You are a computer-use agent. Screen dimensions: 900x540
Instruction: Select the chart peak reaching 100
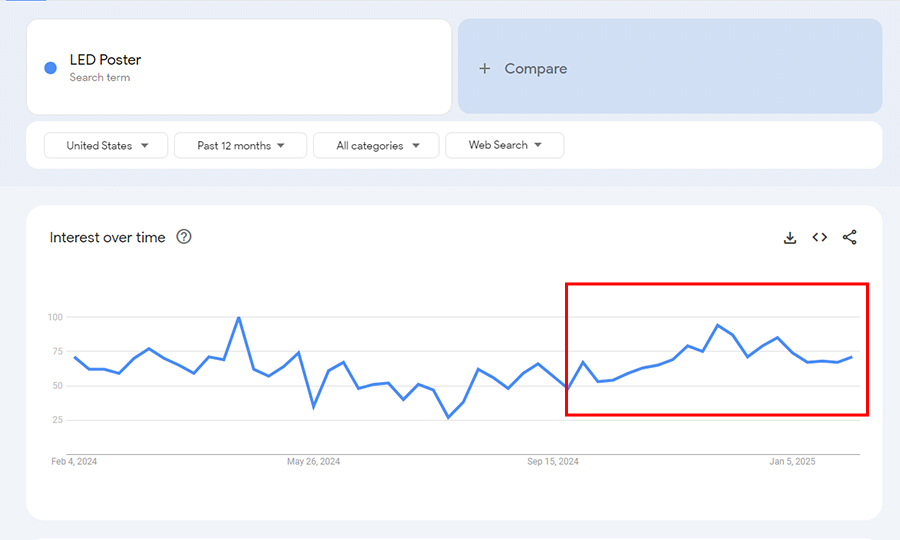238,318
